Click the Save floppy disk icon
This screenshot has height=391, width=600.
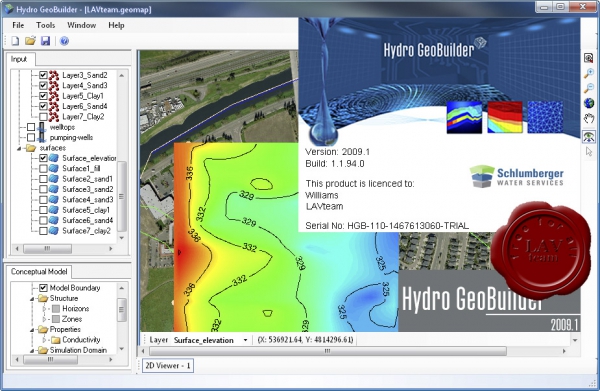(x=46, y=41)
